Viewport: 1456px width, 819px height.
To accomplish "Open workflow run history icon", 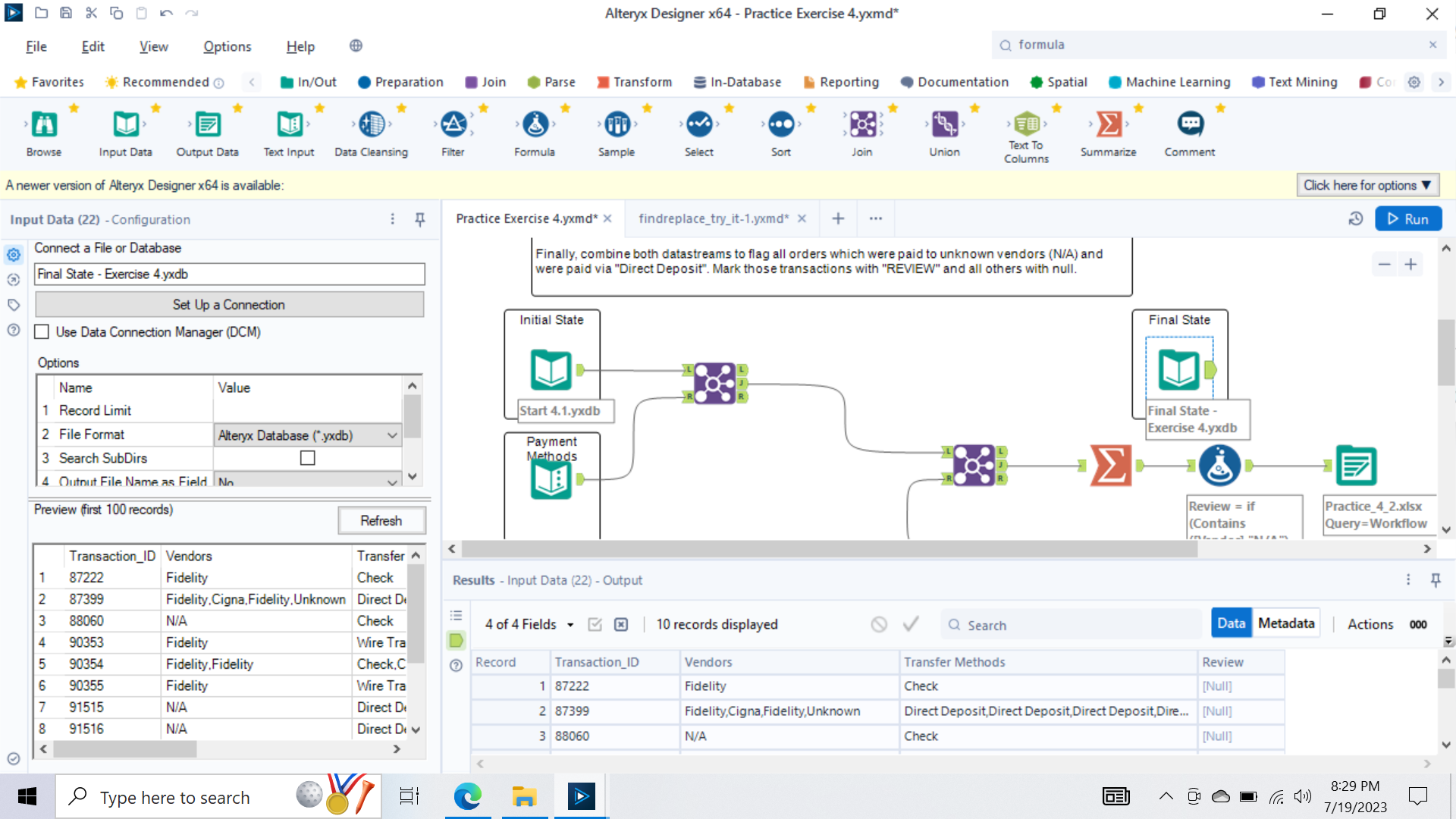I will (1356, 219).
